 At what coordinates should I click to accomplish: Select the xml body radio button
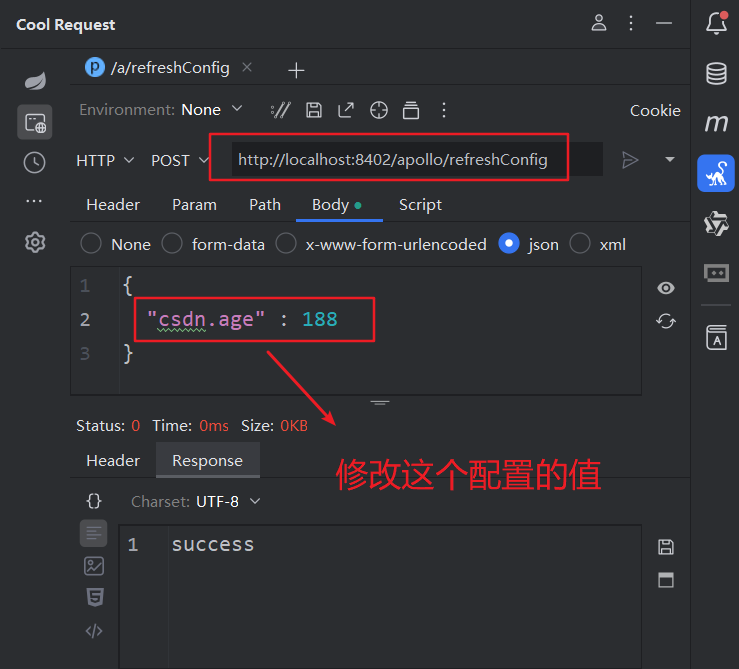tap(580, 244)
